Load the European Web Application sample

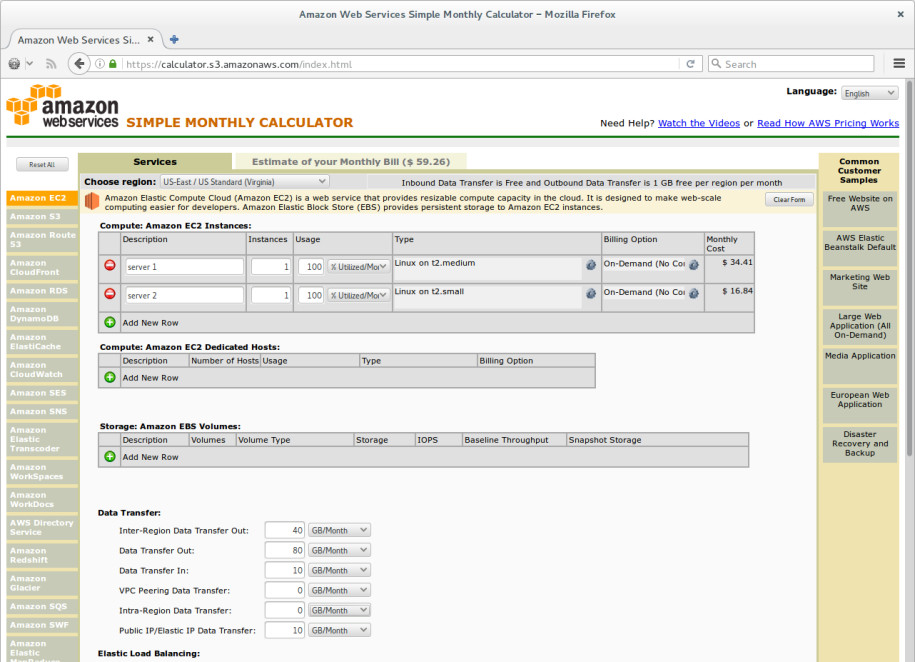coord(860,404)
